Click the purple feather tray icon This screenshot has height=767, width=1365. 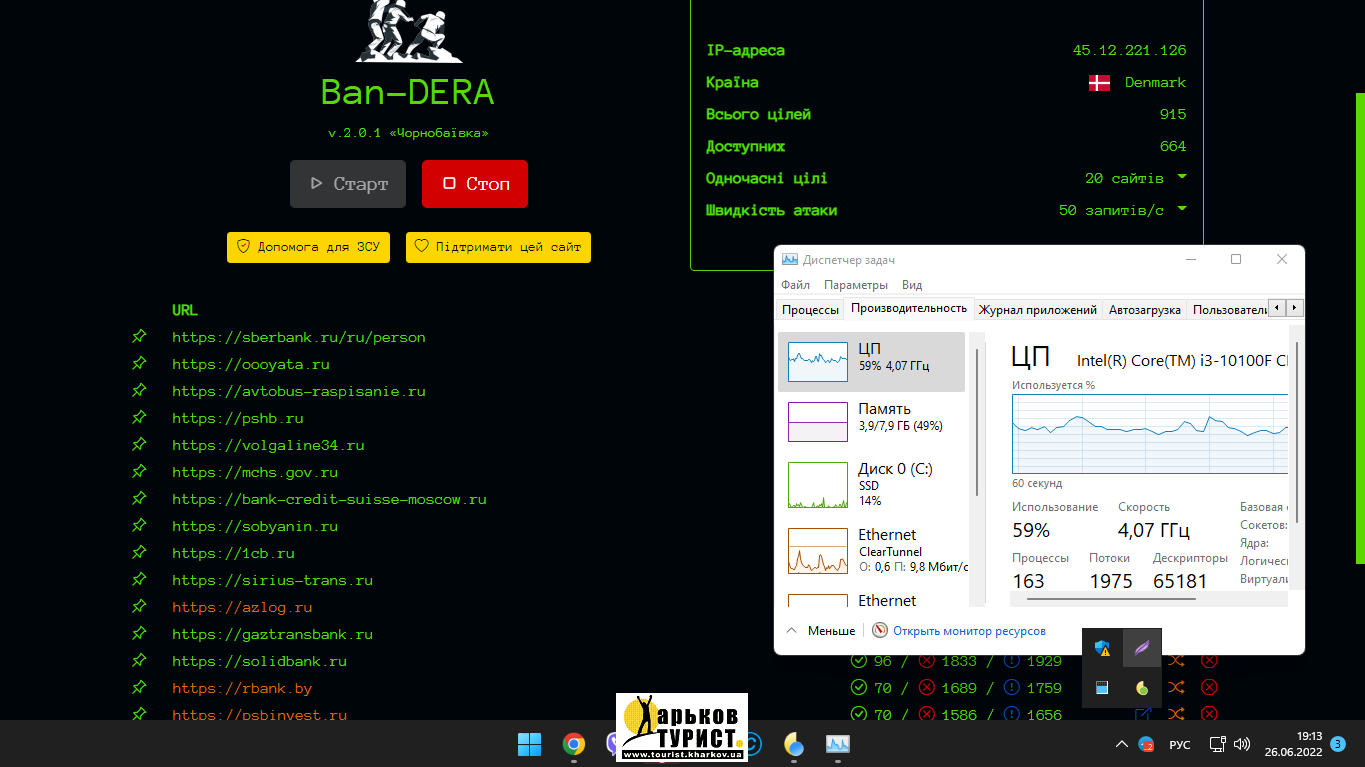[1141, 649]
